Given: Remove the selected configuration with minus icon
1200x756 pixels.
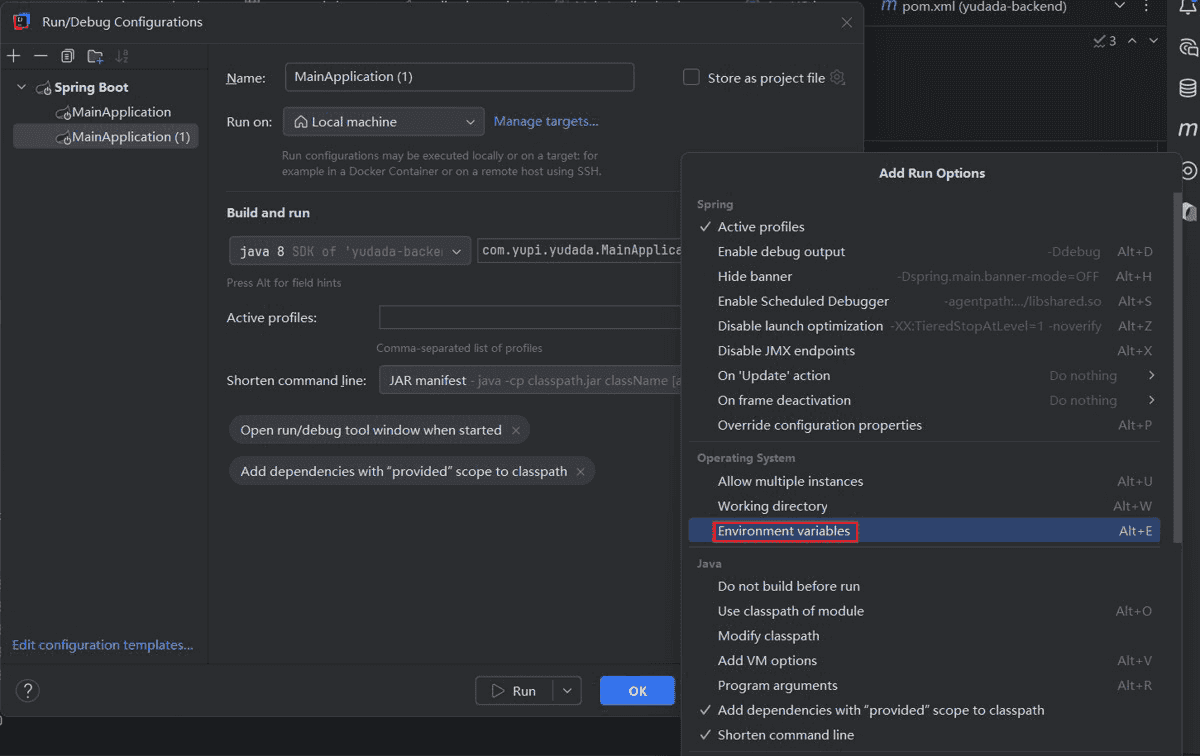Looking at the screenshot, I should click(40, 56).
